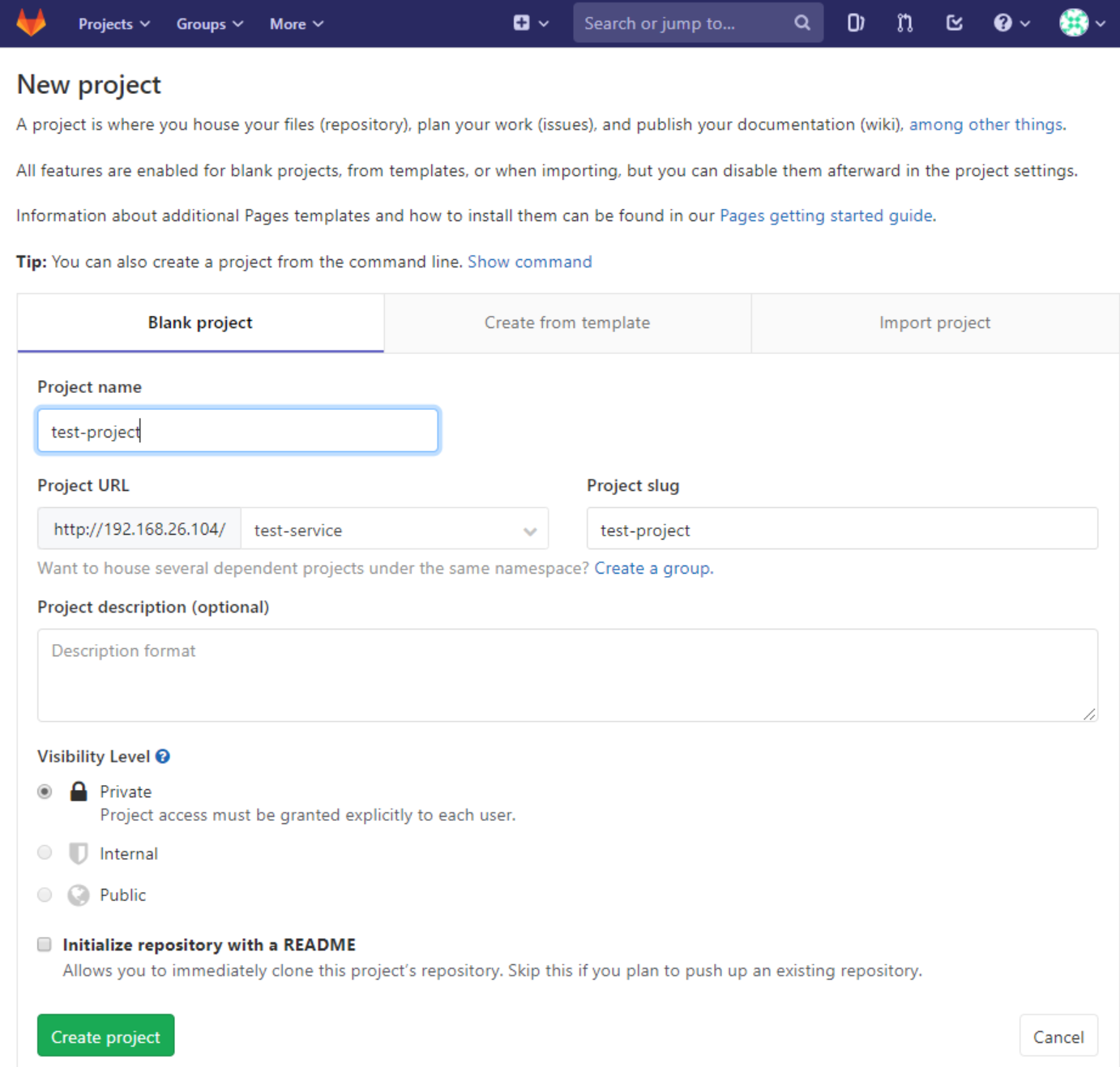Click the Create a group link
1120x1067 pixels.
pos(652,568)
